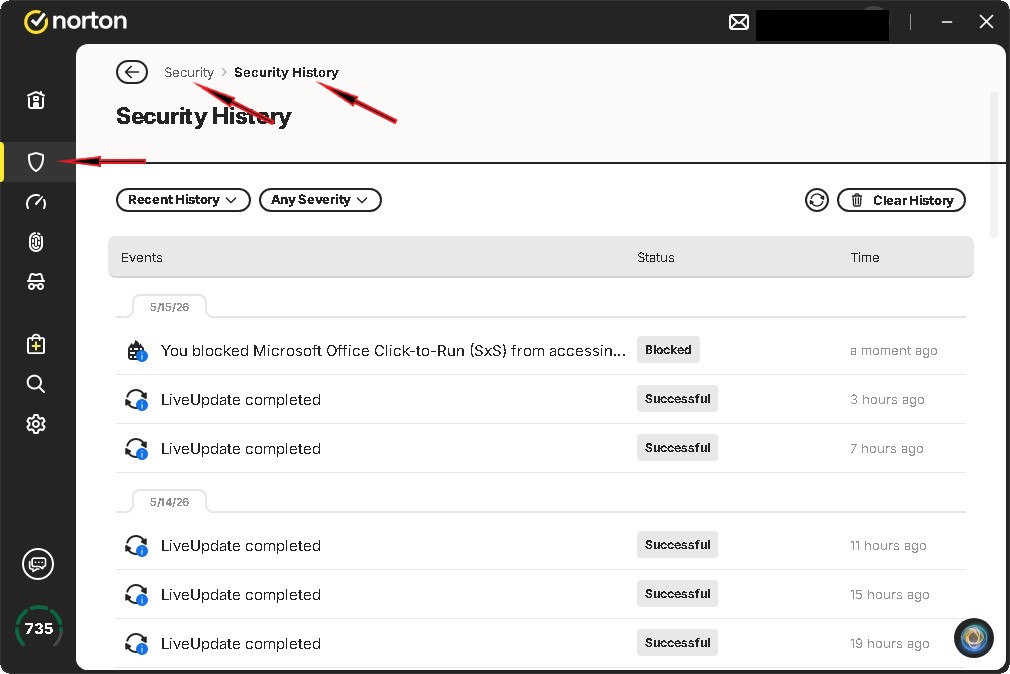Select the Security shield icon in sidebar
The image size is (1010, 674).
[x=36, y=162]
